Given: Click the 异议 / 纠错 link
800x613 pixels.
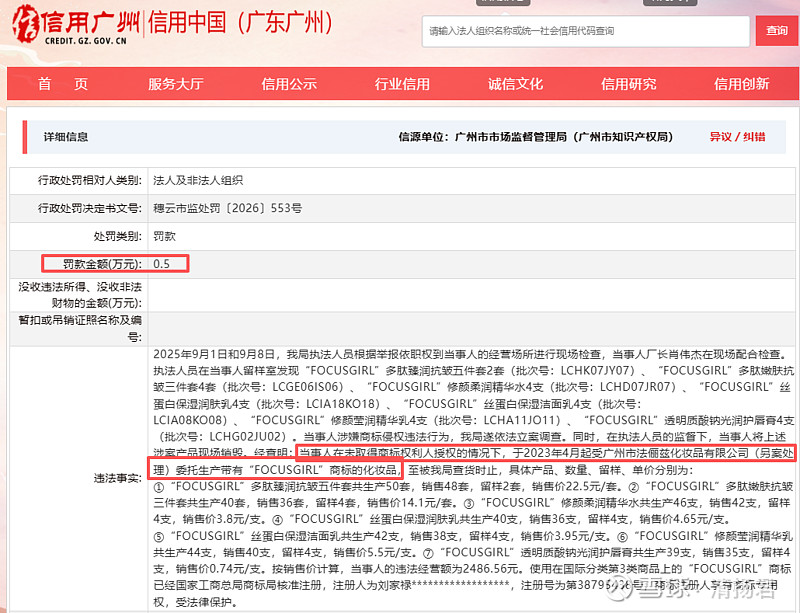Looking at the screenshot, I should pos(737,137).
